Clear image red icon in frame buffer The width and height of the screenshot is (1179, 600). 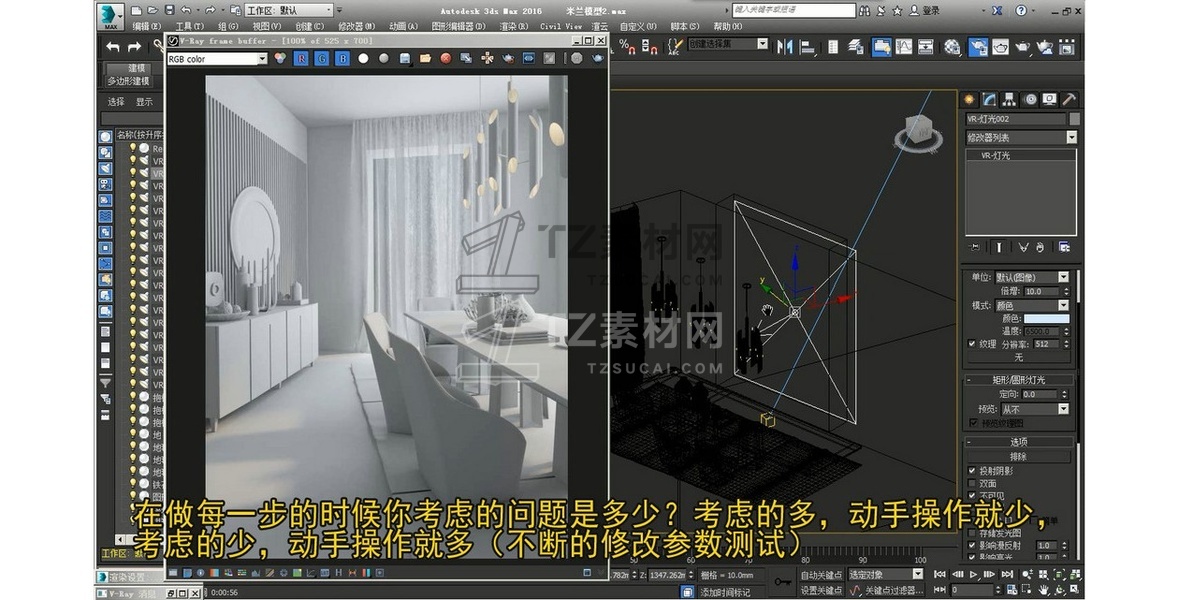click(446, 58)
